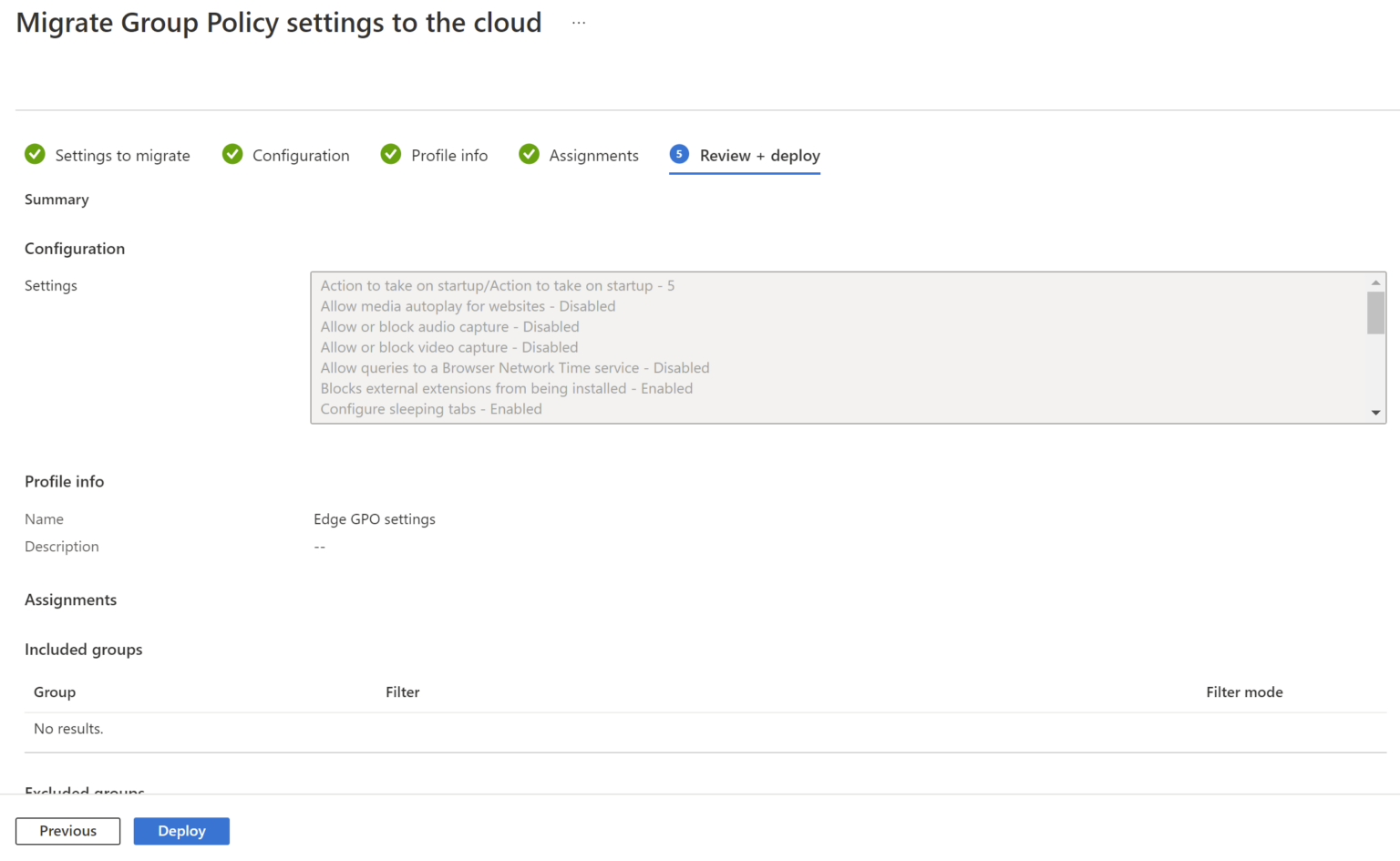Click the blue step 5 circle icon

pyautogui.click(x=679, y=155)
